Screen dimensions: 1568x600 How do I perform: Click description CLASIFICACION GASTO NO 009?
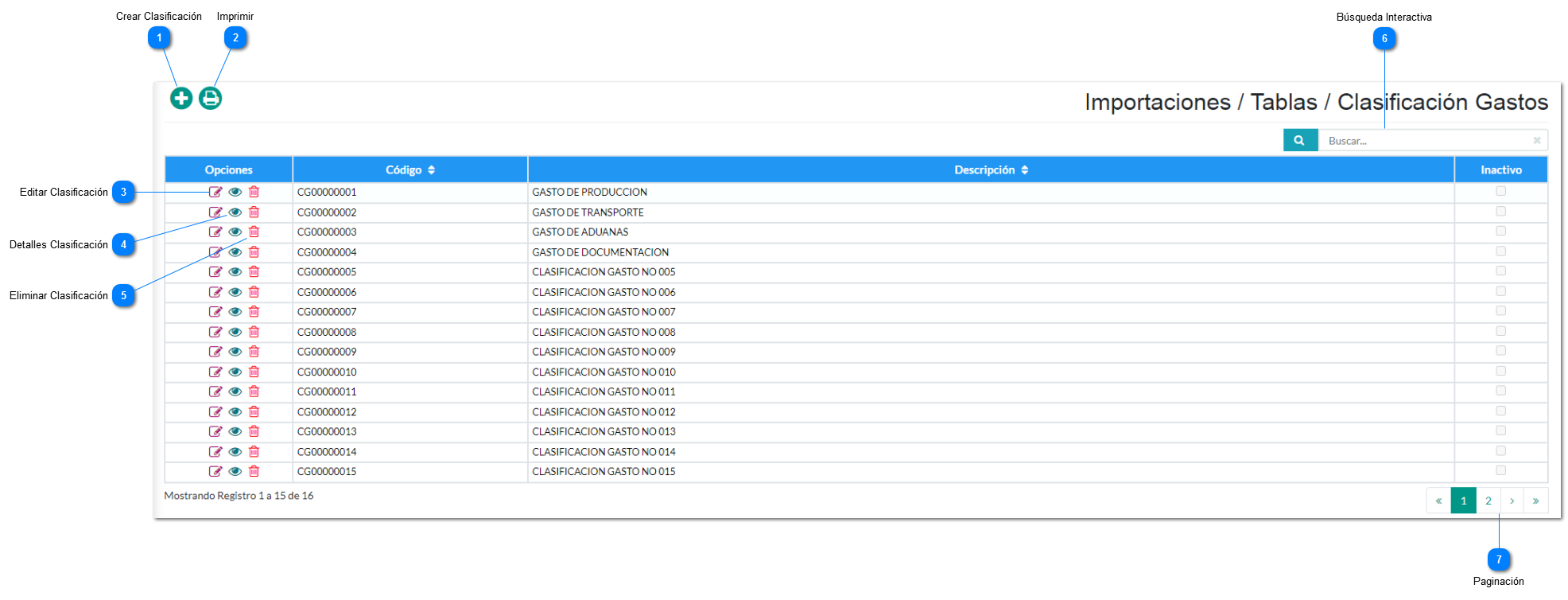point(604,352)
